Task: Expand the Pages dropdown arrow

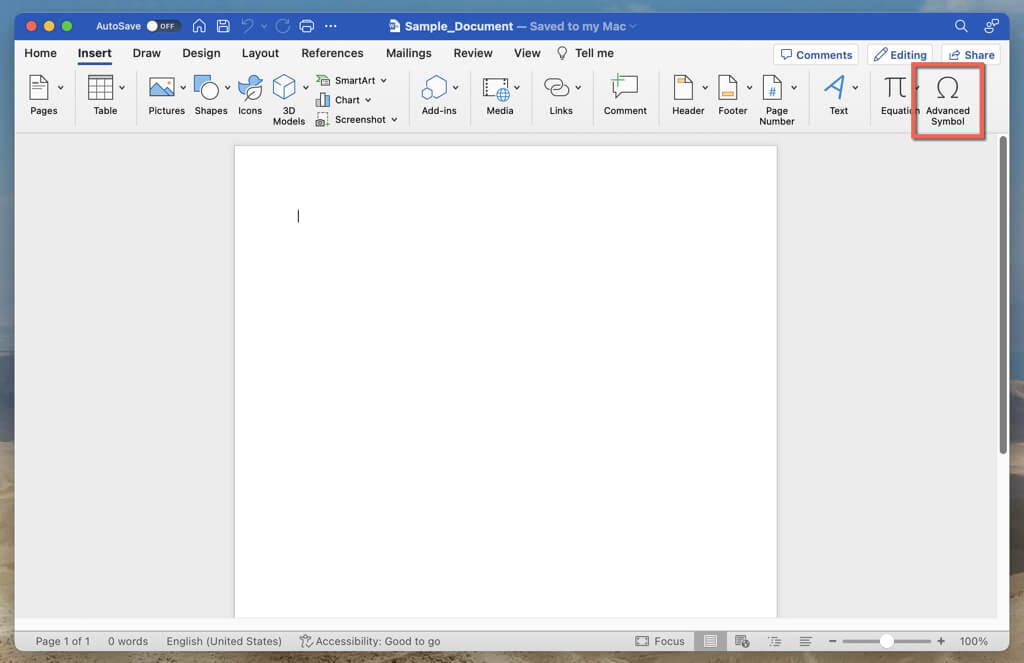Action: 61,88
